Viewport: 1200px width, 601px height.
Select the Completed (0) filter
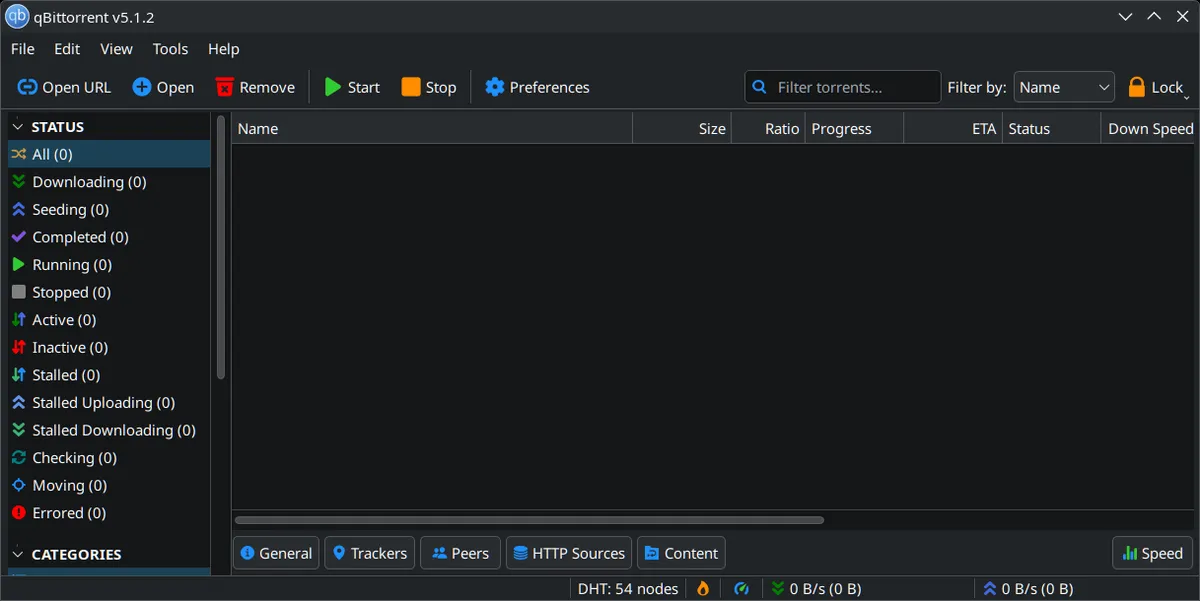(109, 237)
